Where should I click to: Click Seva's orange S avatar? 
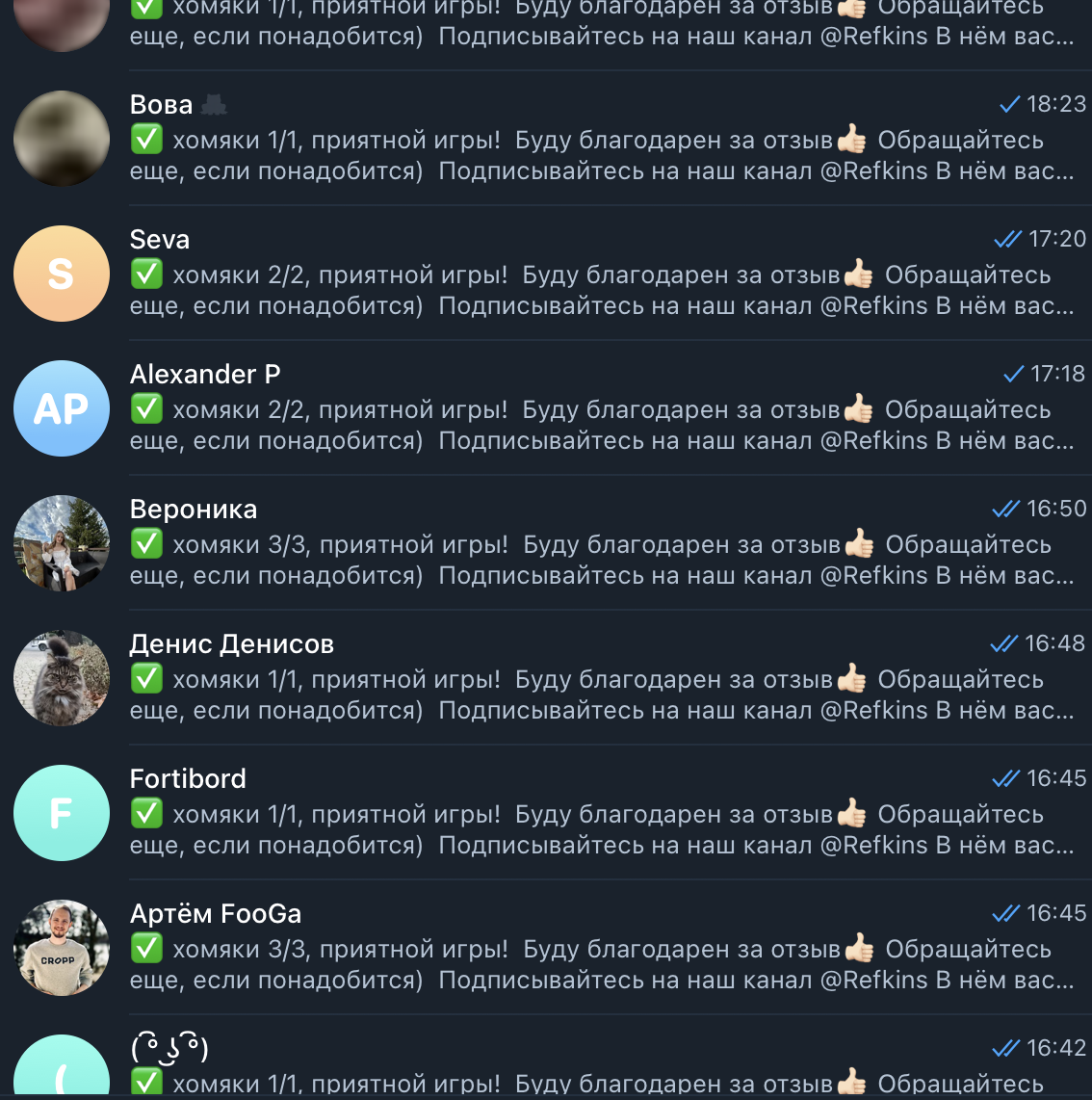point(62,274)
